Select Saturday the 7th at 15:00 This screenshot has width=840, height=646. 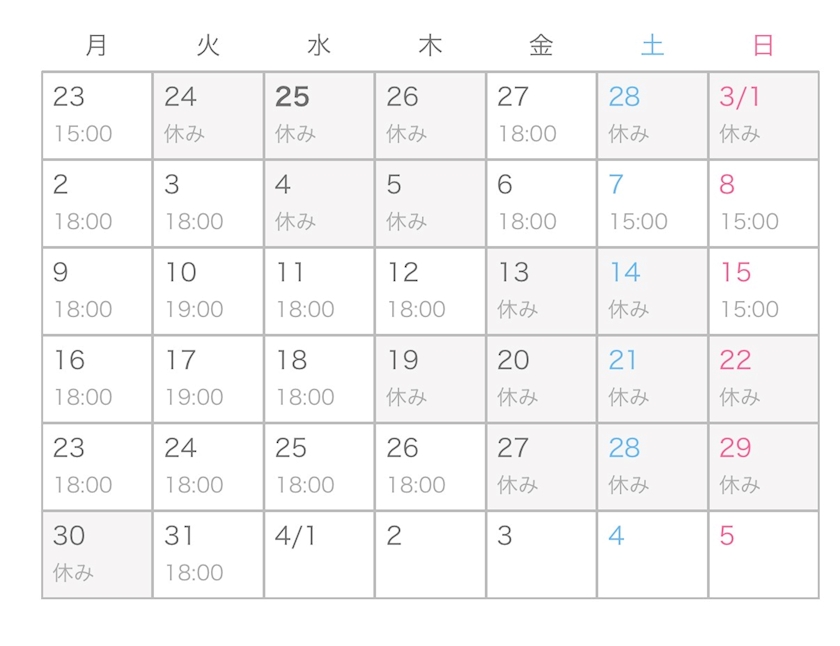point(652,203)
